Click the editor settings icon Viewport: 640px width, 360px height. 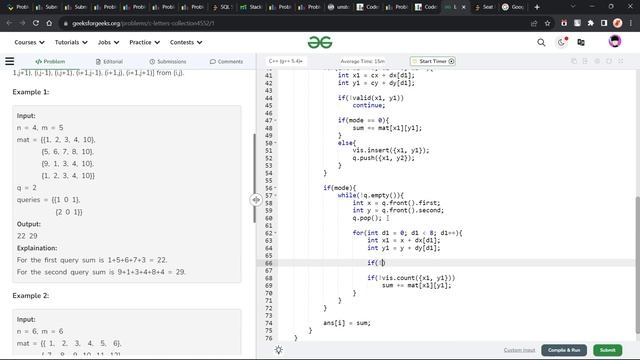597,61
